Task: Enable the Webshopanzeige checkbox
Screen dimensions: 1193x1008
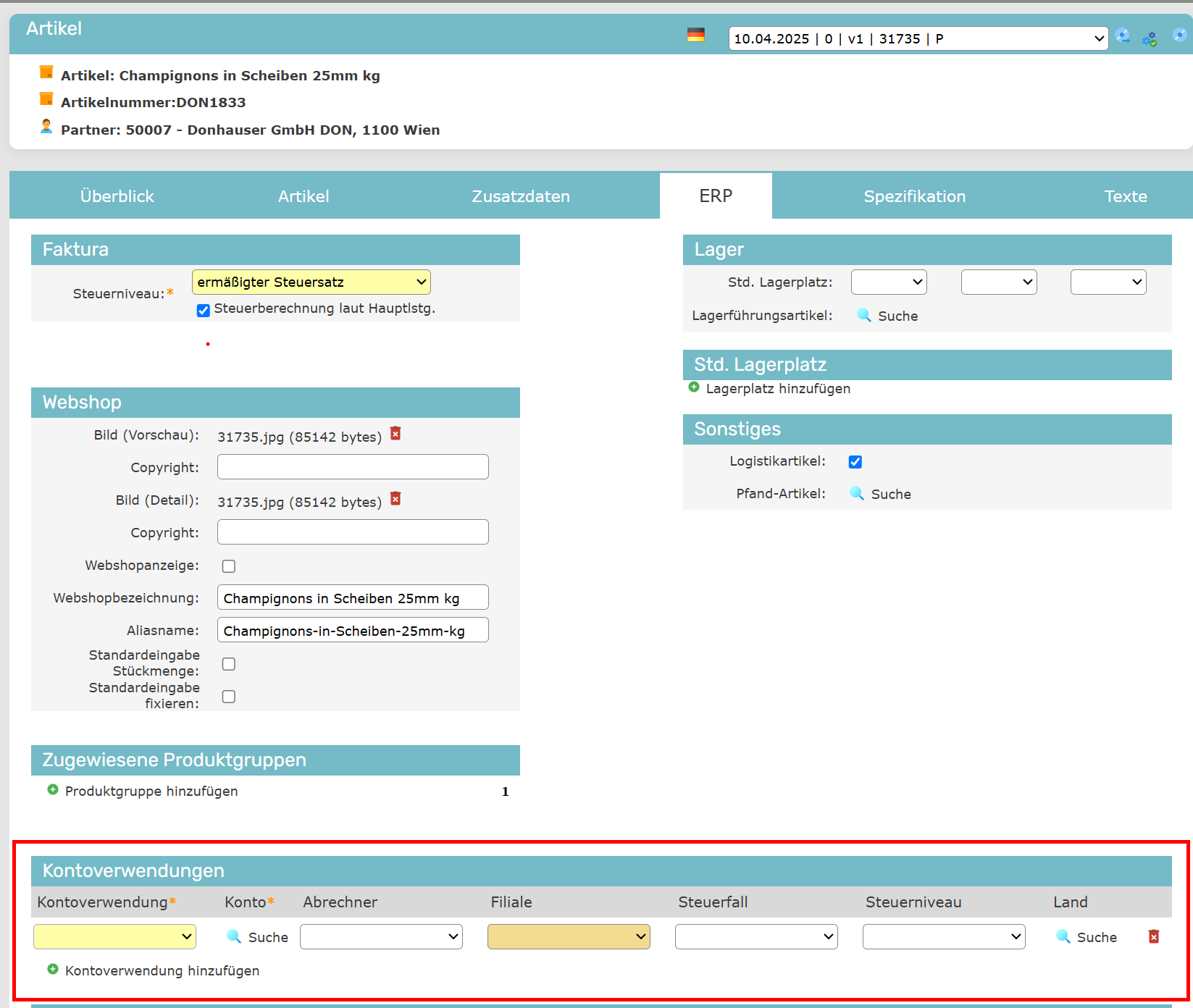Action: [229, 566]
